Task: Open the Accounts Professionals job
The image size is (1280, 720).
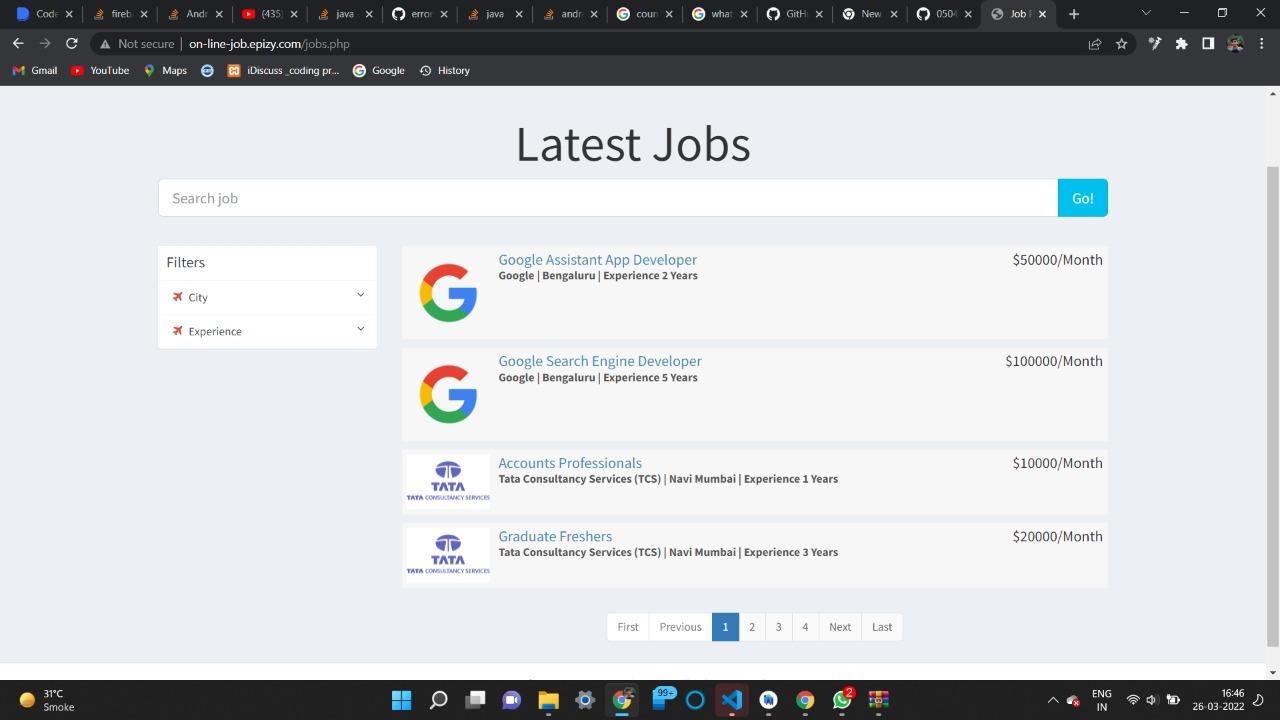Action: pos(570,463)
